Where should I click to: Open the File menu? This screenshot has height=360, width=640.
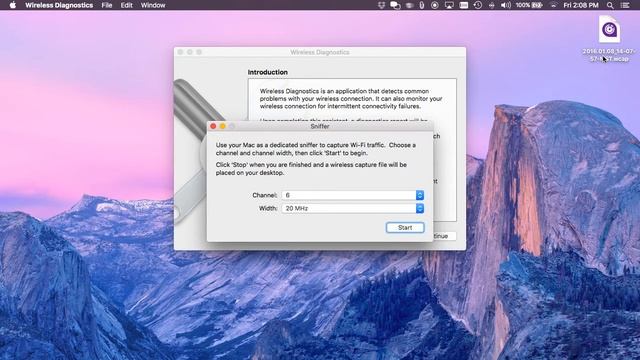[x=107, y=5]
